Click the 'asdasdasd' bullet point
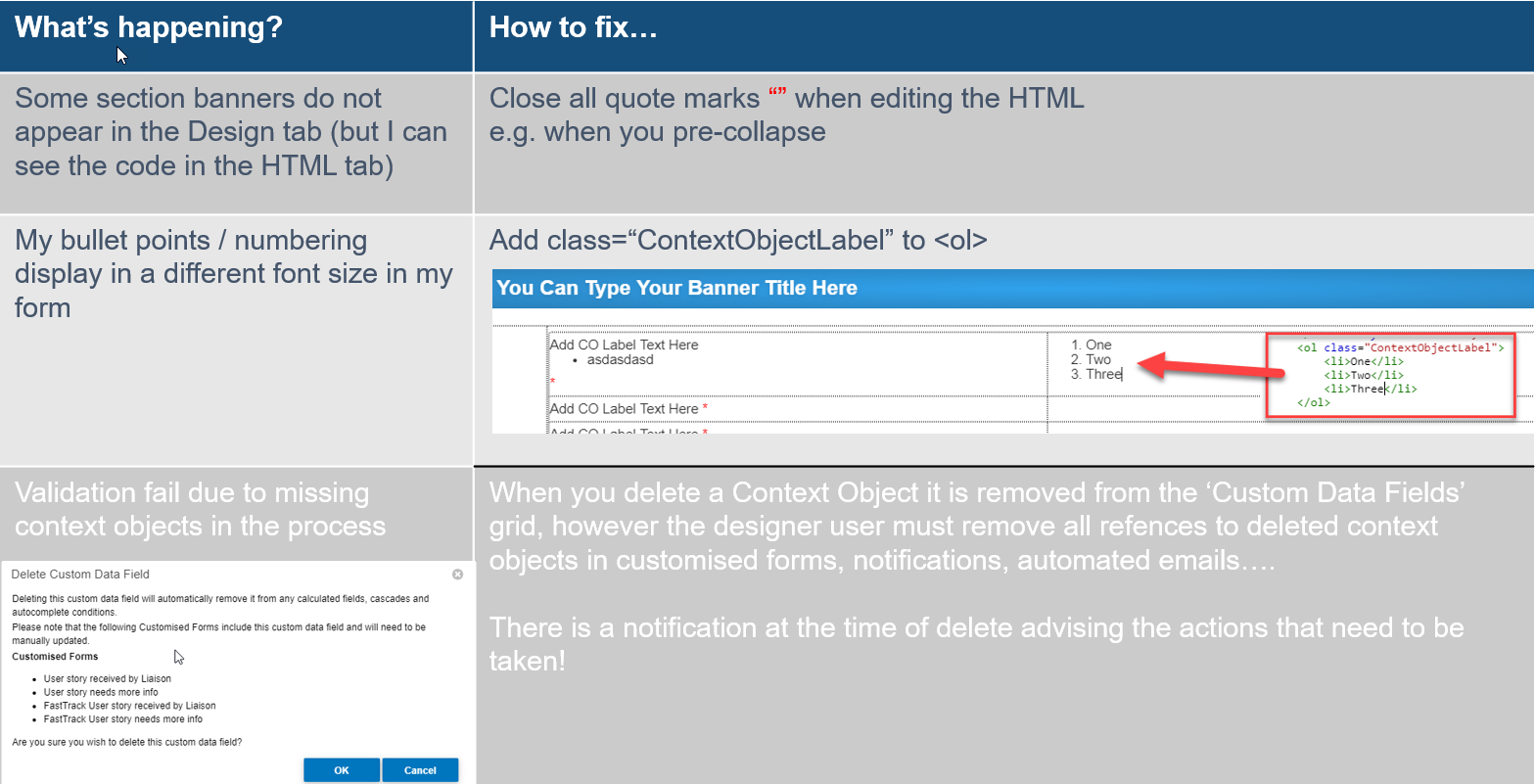Image resolution: width=1535 pixels, height=784 pixels. 620,359
